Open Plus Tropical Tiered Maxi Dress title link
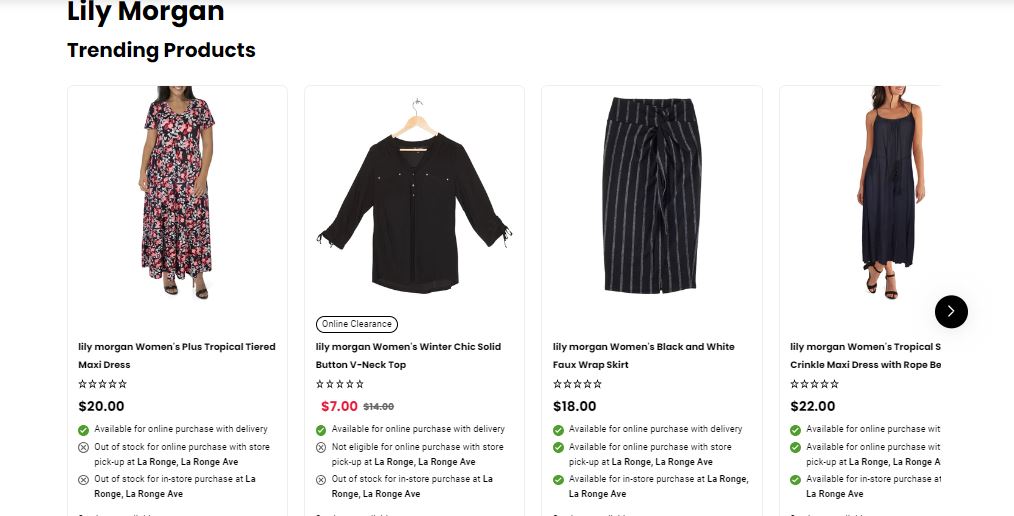Screen dimensions: 1014x516 (177, 355)
